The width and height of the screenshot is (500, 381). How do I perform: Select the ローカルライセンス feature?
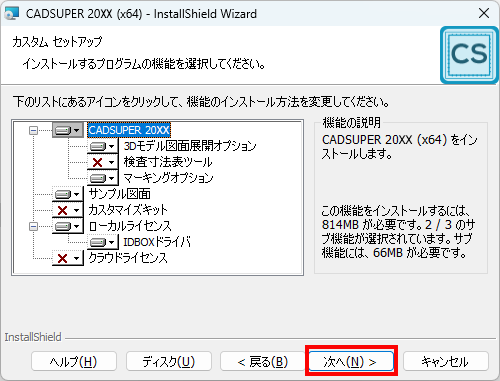click(x=130, y=226)
